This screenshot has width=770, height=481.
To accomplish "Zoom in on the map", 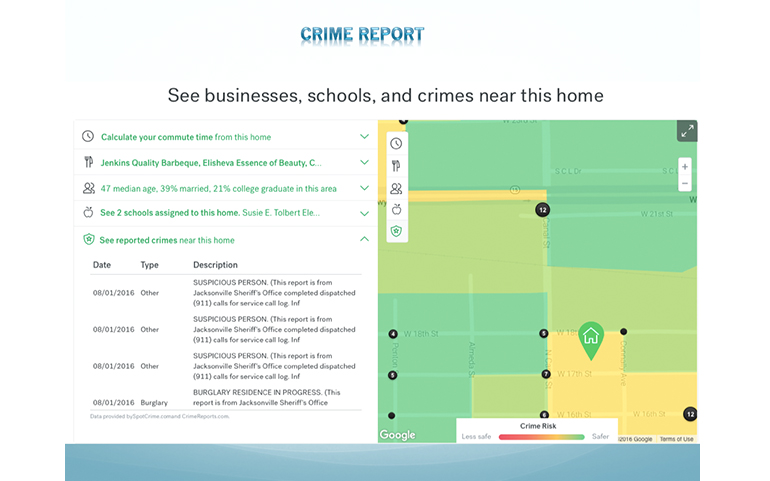I will click(684, 167).
